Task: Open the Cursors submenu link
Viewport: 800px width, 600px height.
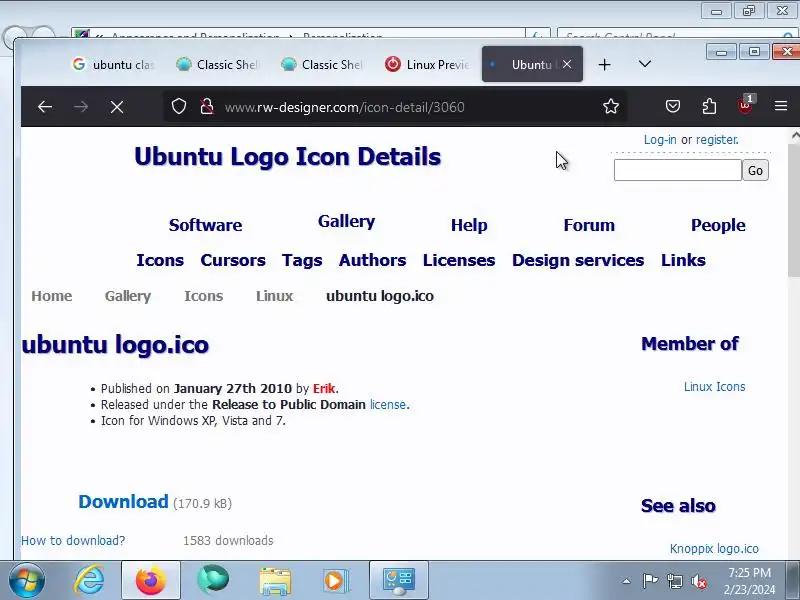Action: tap(233, 260)
